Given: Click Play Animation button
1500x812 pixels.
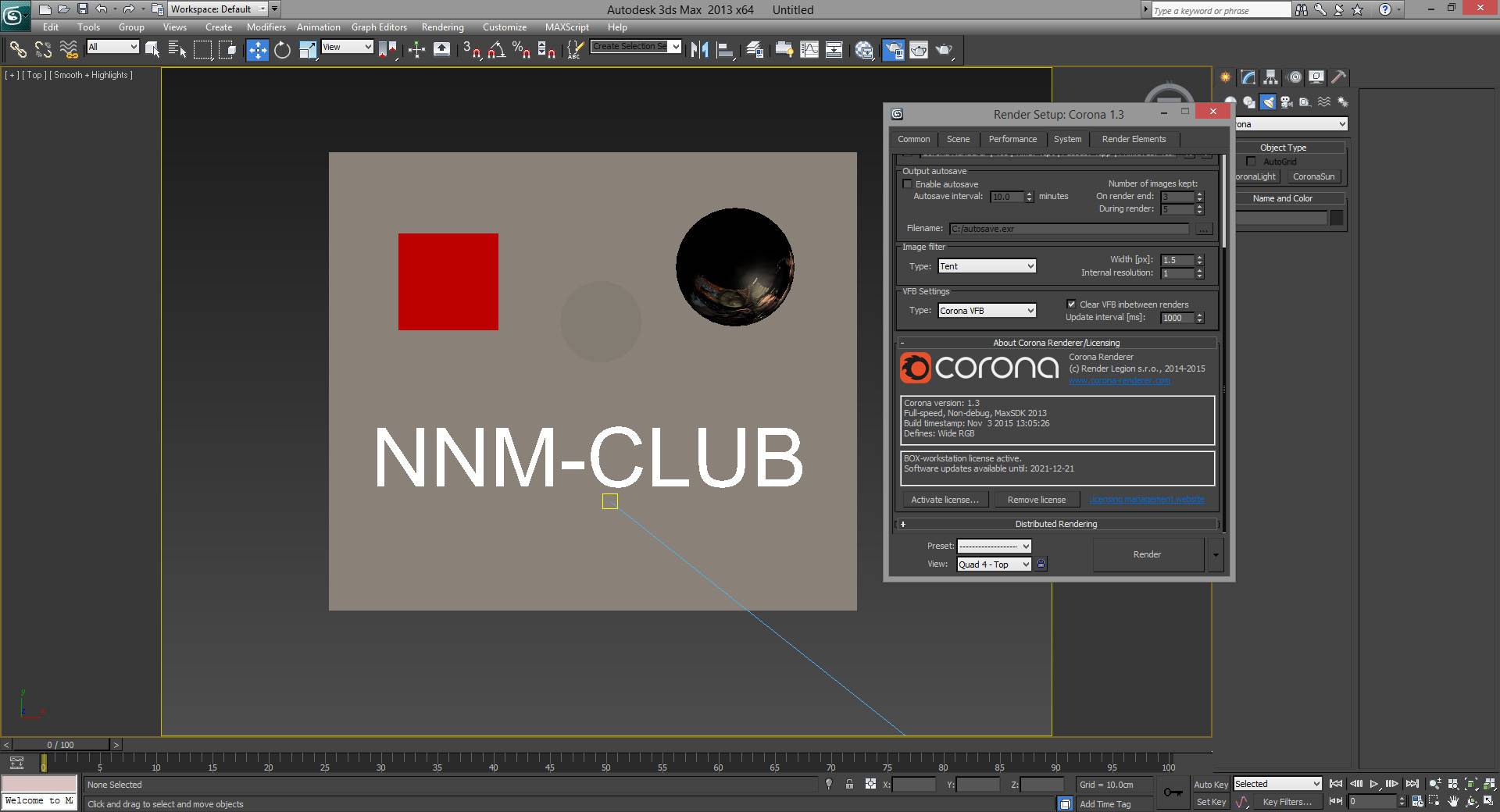Looking at the screenshot, I should [x=1373, y=784].
